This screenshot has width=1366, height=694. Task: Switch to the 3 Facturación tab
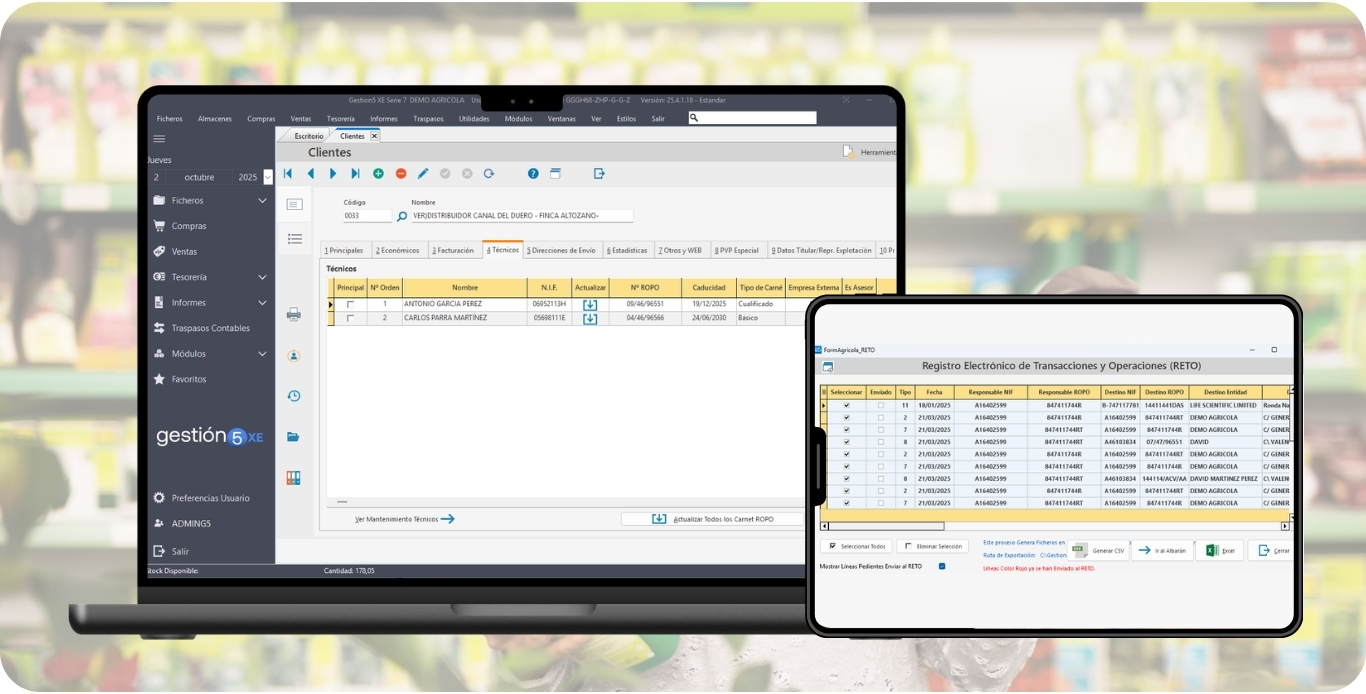(453, 250)
